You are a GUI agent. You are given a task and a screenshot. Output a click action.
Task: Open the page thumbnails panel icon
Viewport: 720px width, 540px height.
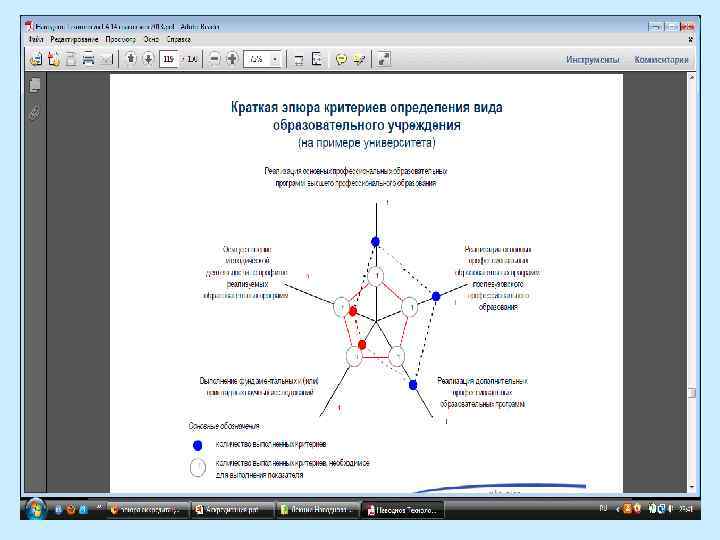35,85
